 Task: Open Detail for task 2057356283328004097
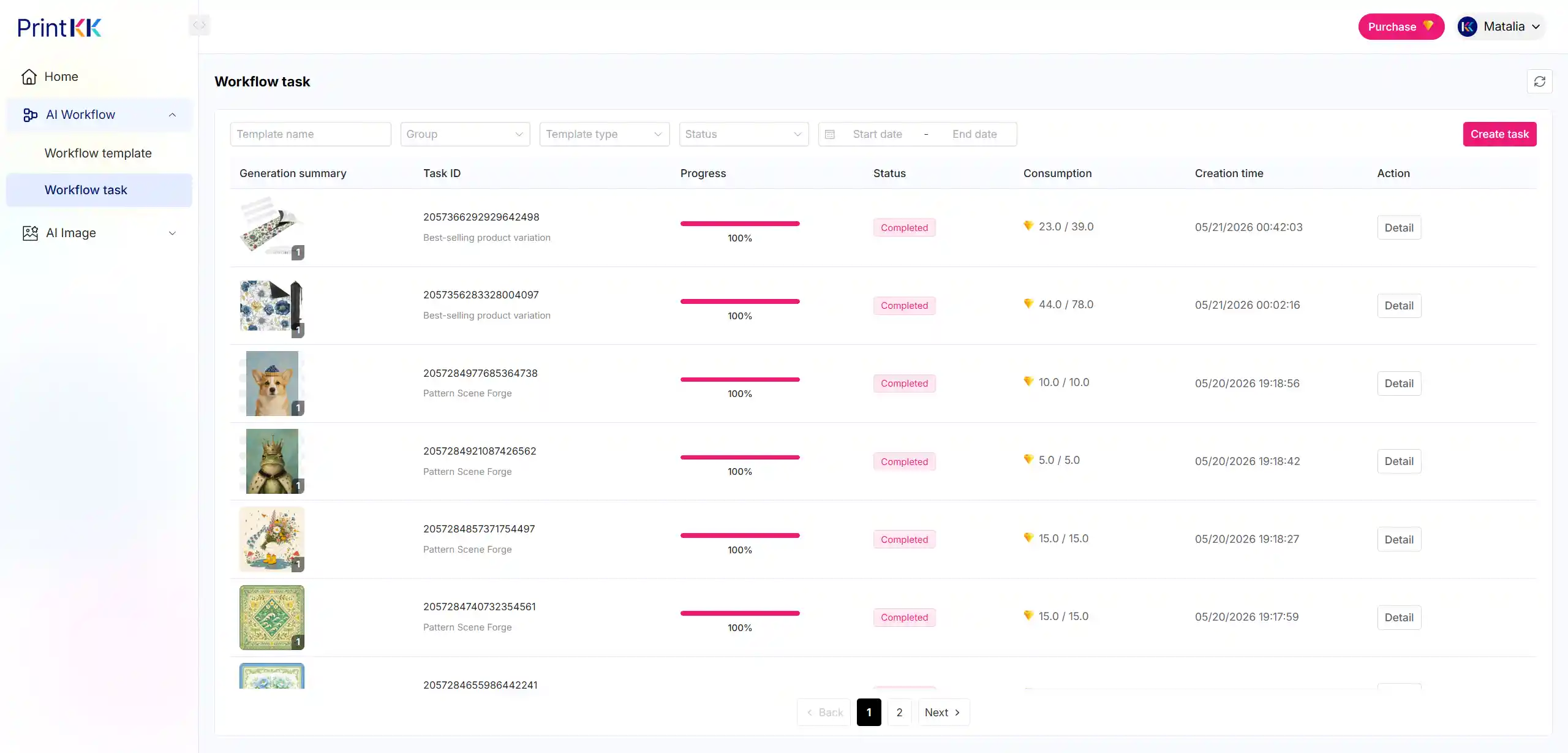click(x=1399, y=305)
